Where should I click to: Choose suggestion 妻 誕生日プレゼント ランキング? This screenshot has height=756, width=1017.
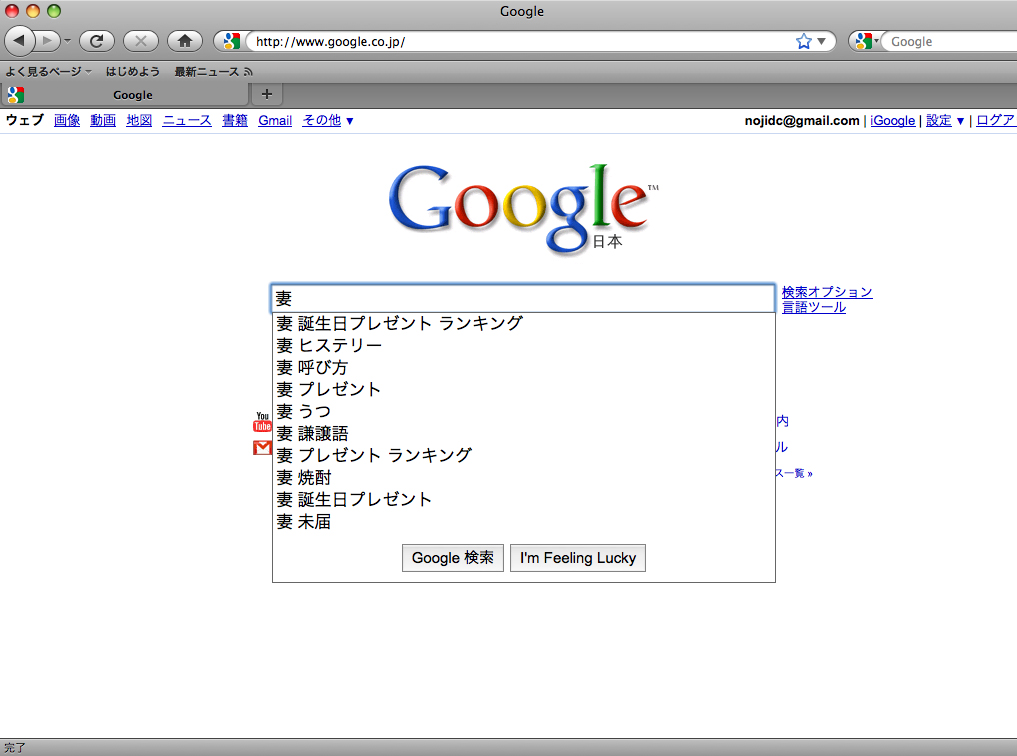tap(523, 323)
